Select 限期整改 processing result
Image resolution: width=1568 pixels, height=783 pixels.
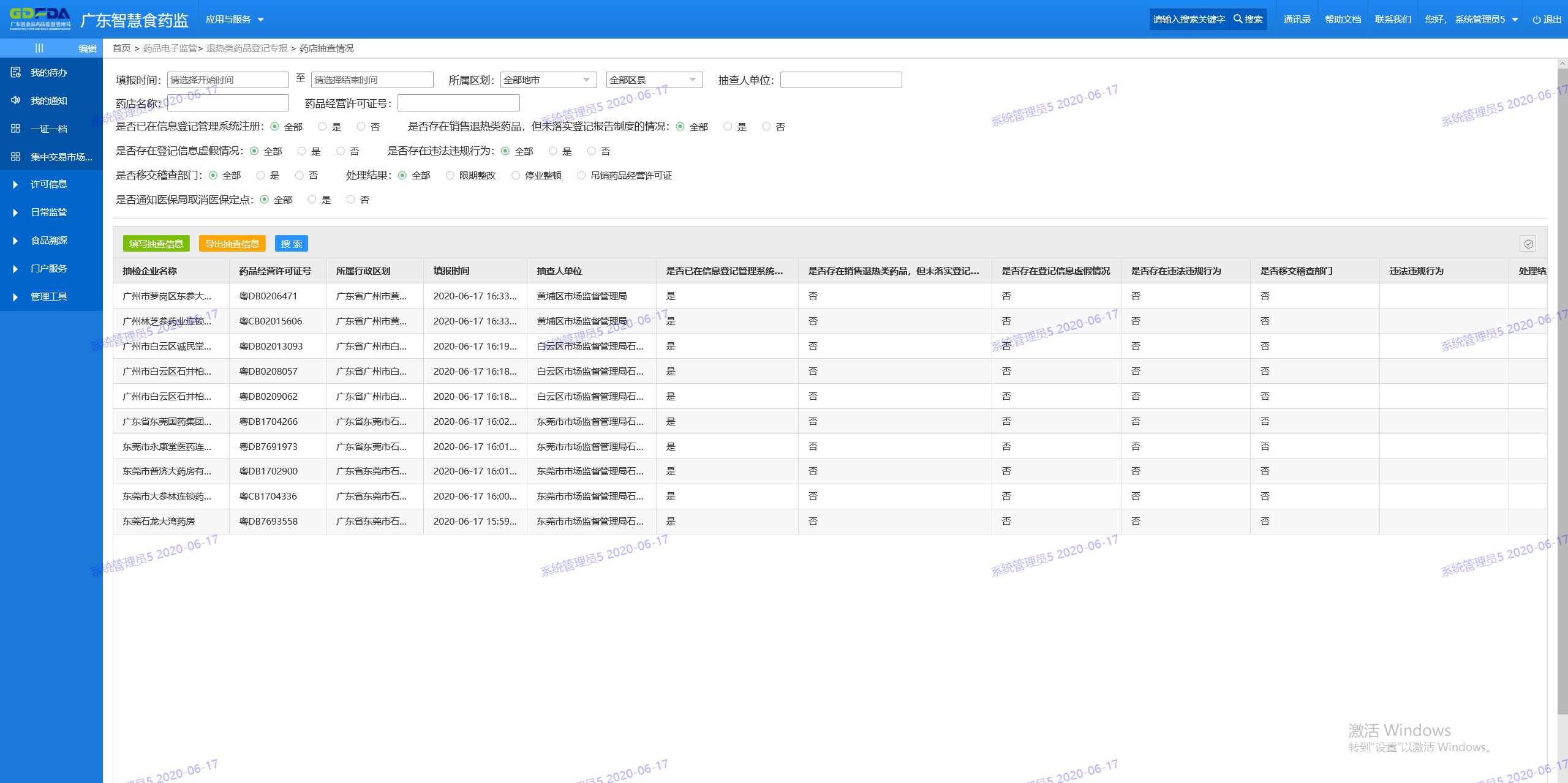pyautogui.click(x=450, y=176)
